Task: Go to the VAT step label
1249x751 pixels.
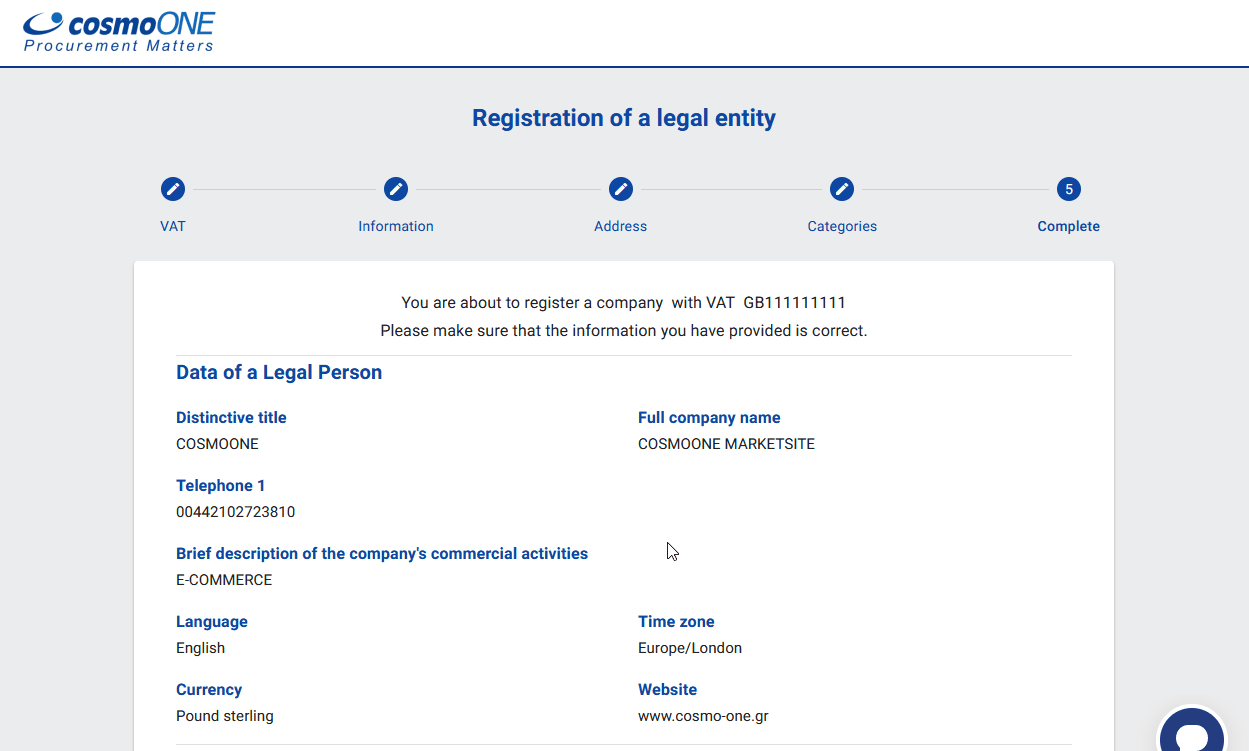Action: point(173,226)
